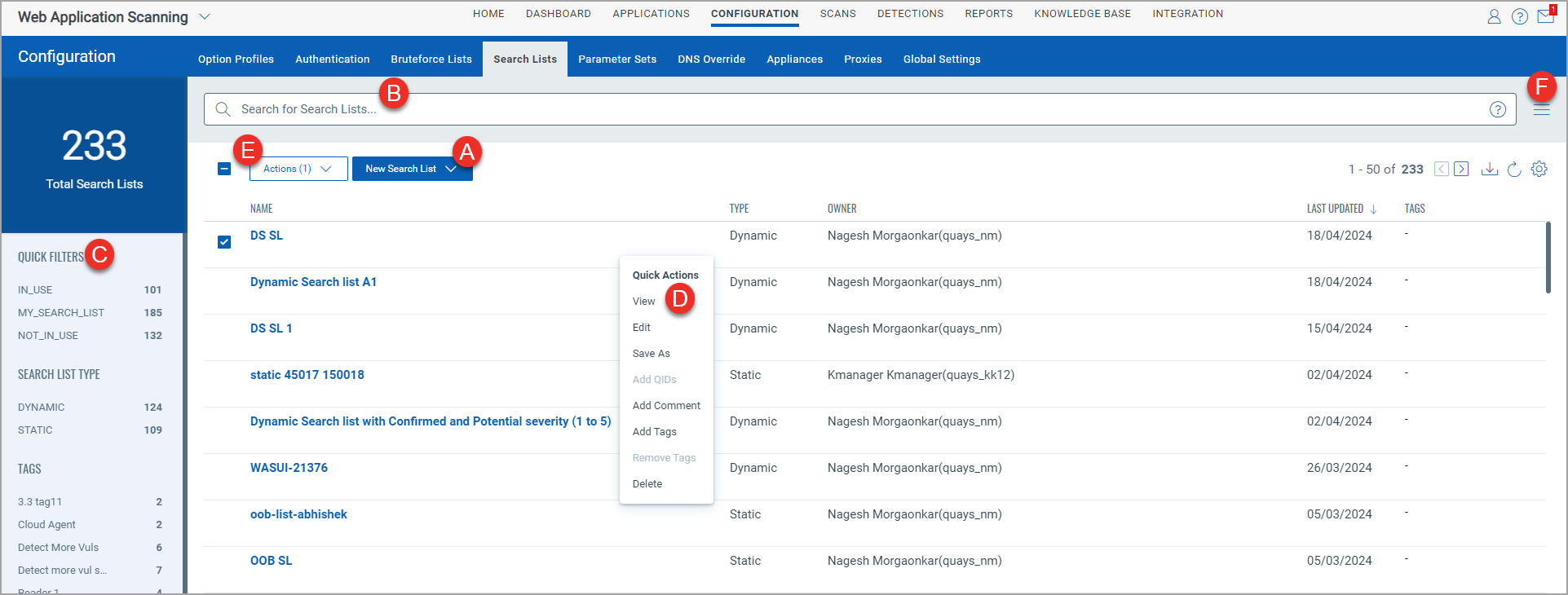Refresh the search lists table
Screen dimensions: 1568x595
(1514, 169)
